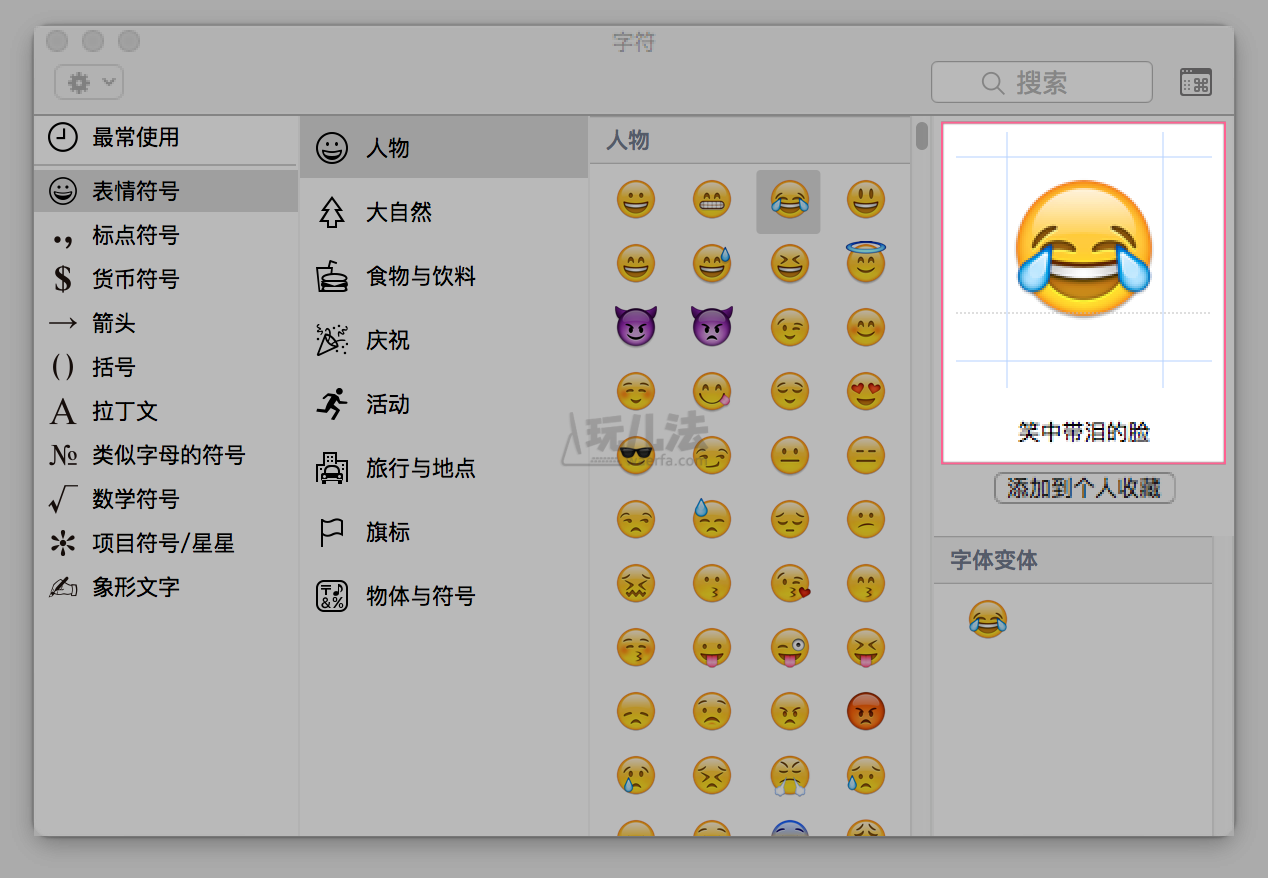Screen dimensions: 1268x878
Task: Pick the squinting laughing face emoji
Action: (x=789, y=264)
